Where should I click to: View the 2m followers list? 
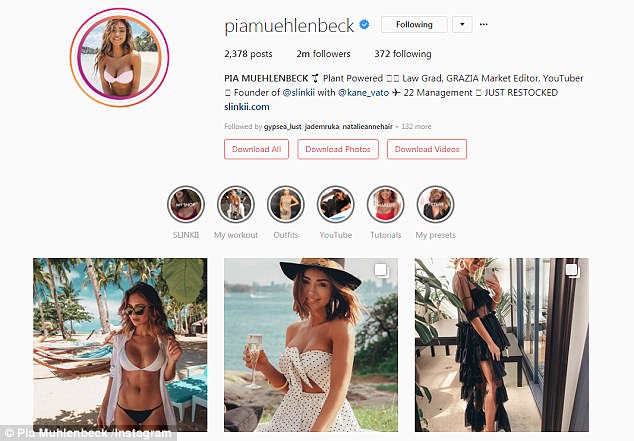(x=323, y=54)
